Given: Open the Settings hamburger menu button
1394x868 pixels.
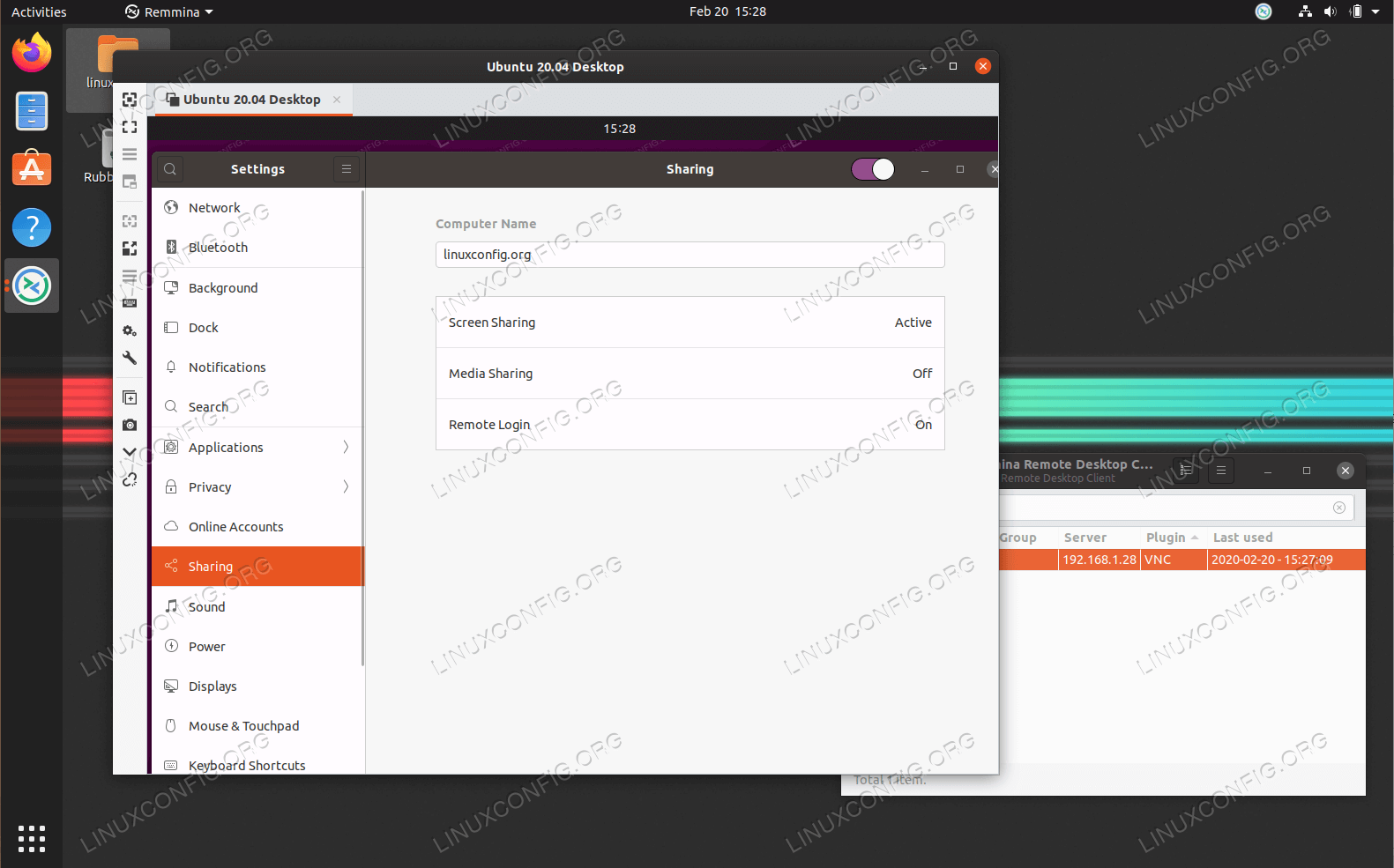Looking at the screenshot, I should 347,169.
